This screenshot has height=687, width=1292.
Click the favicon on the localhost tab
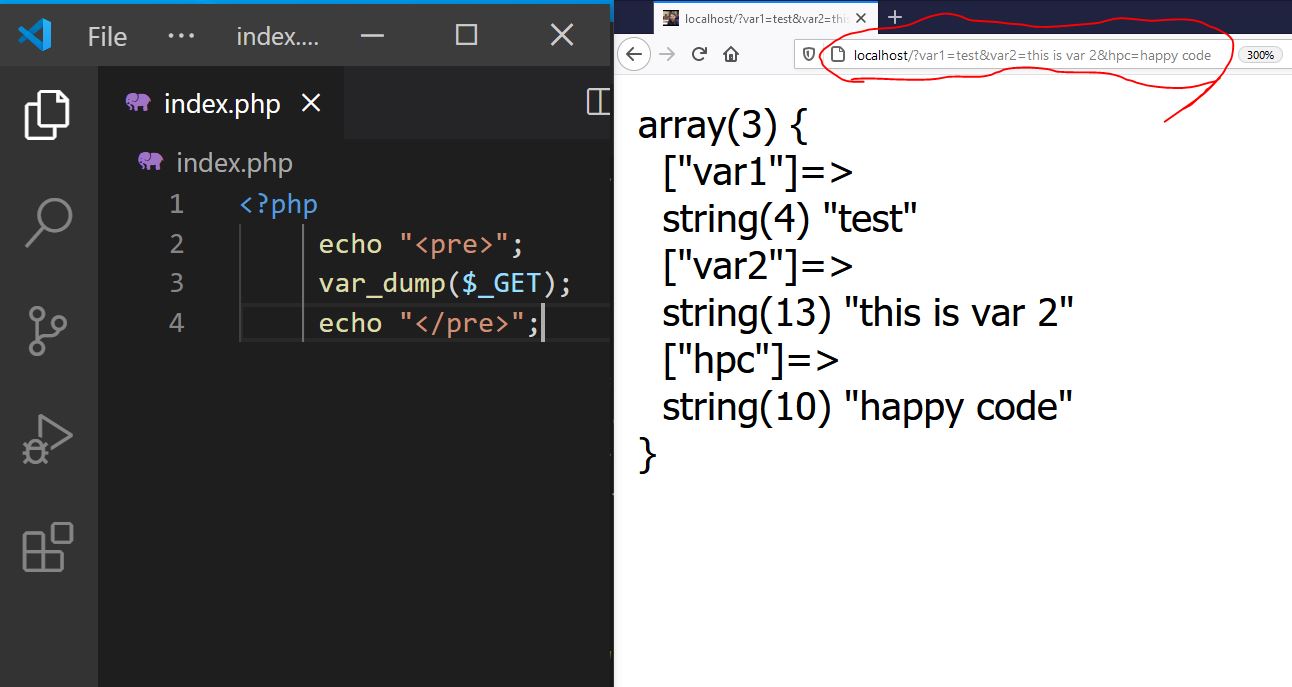click(671, 18)
